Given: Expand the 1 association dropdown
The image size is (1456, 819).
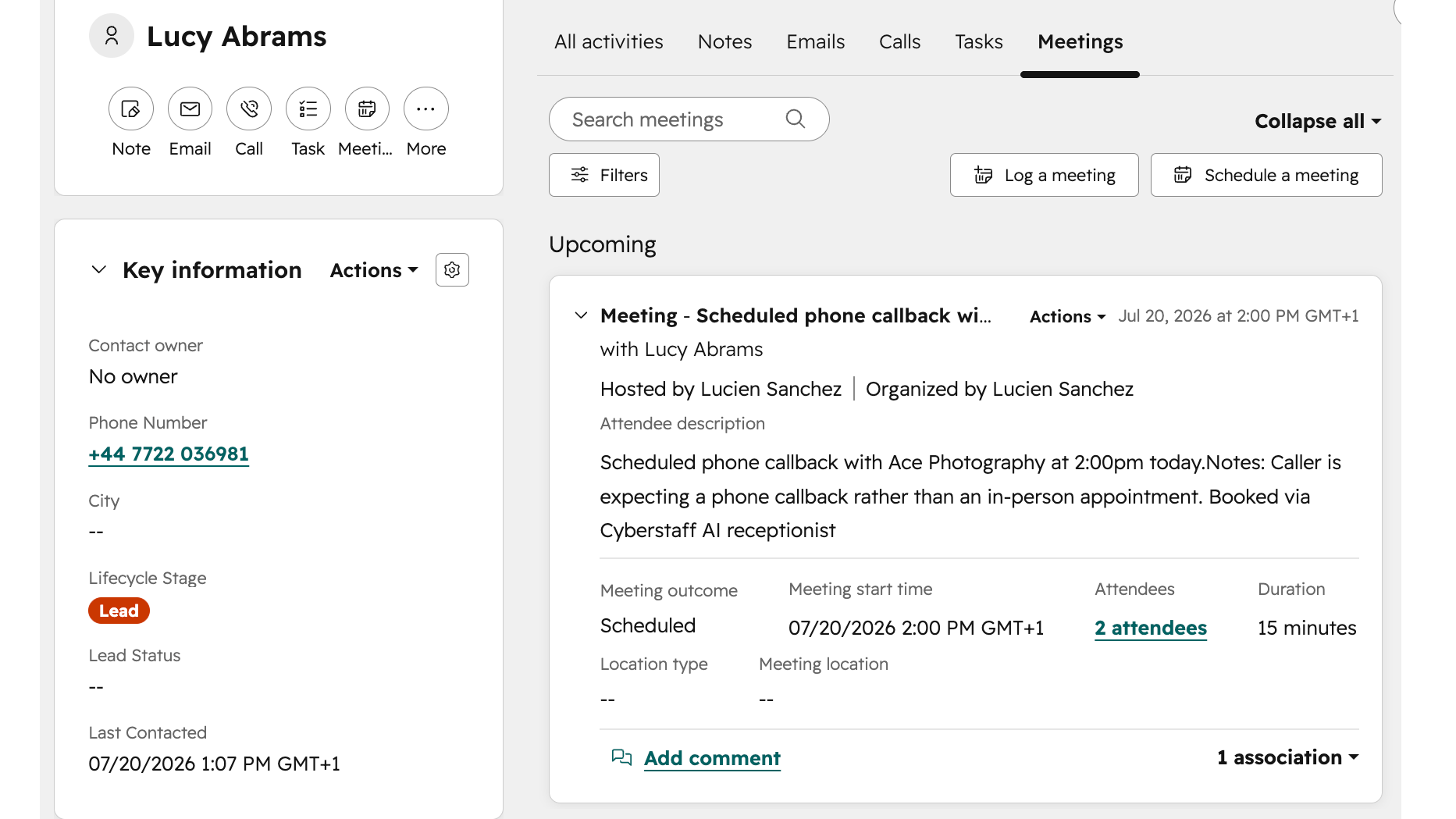Looking at the screenshot, I should point(1287,757).
